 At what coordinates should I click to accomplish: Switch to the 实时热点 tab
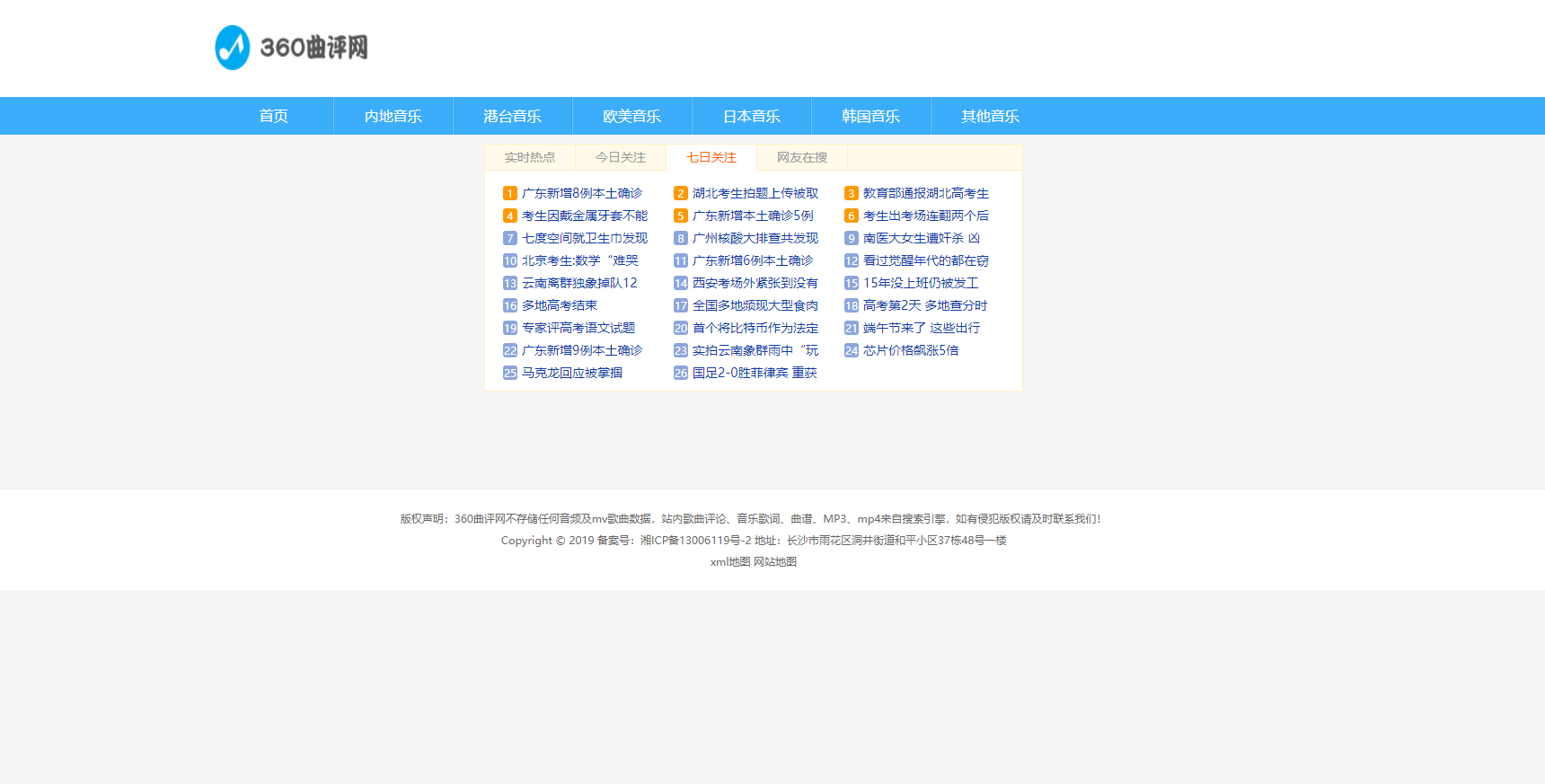(530, 157)
